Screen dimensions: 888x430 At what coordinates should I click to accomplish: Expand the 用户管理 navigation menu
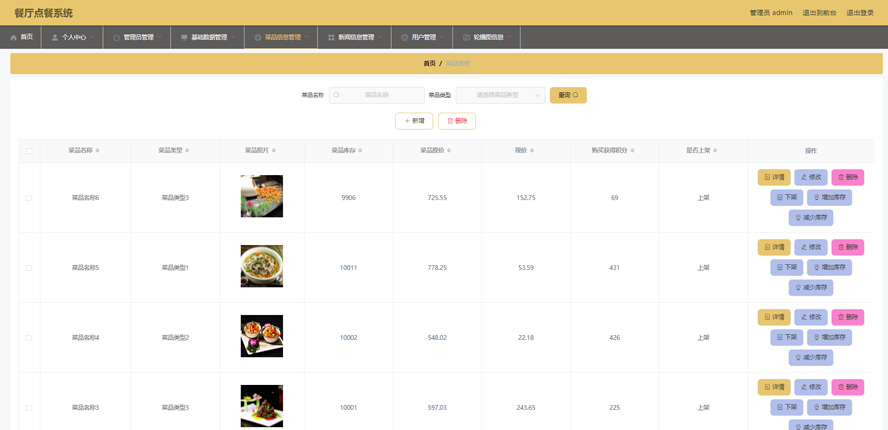[x=424, y=37]
